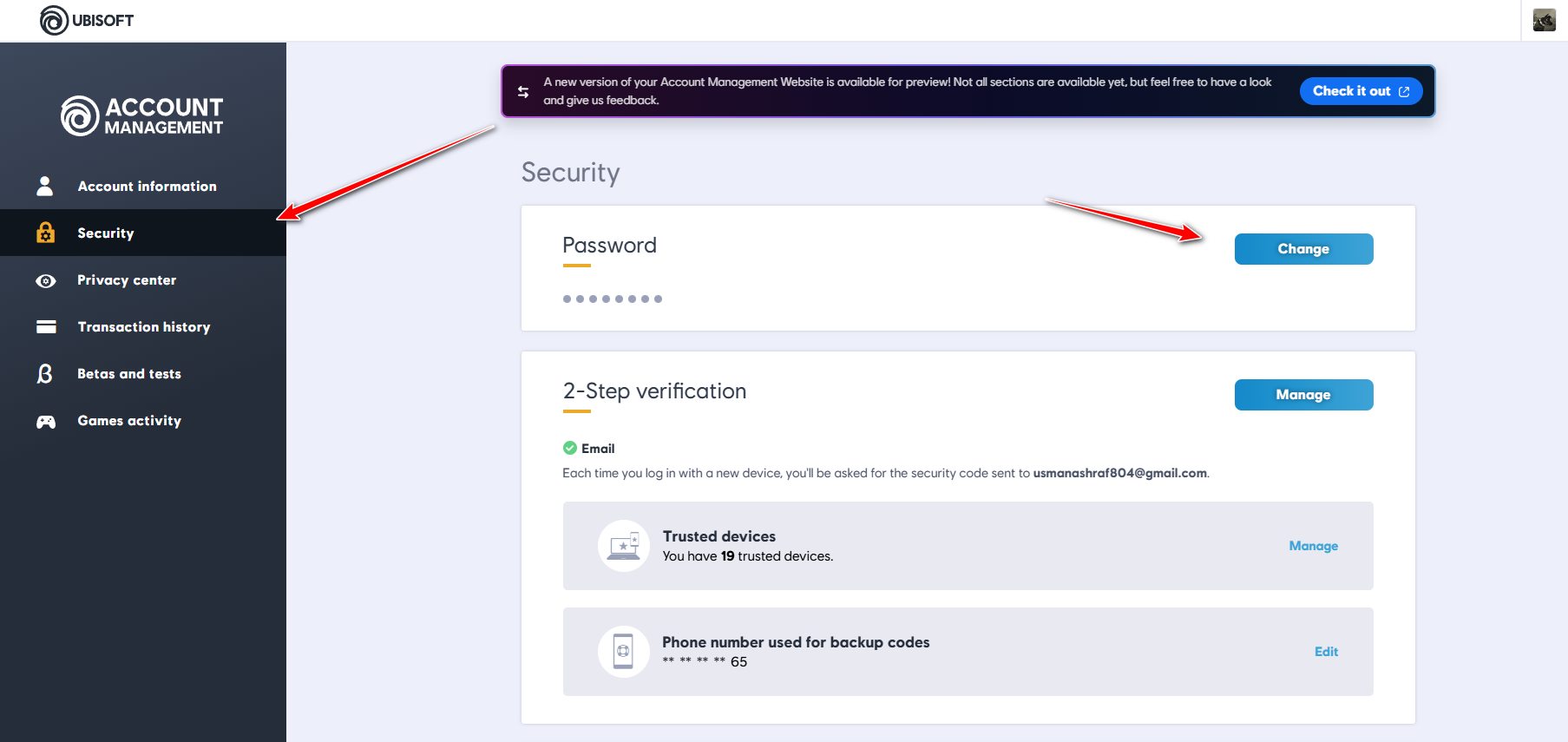Click the person icon for Account information

click(x=45, y=187)
